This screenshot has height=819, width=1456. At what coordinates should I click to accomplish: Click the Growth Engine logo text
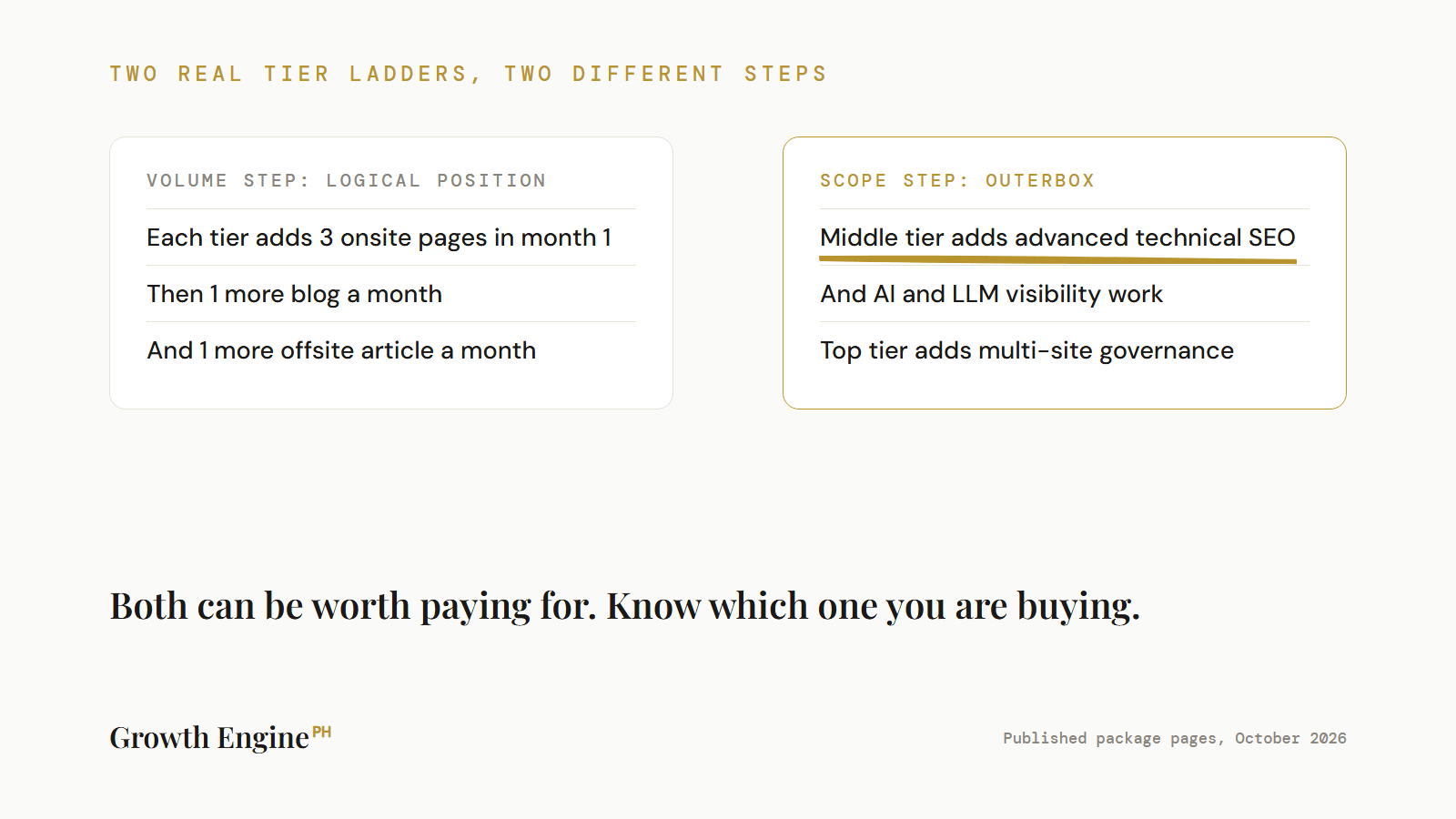[x=209, y=737]
